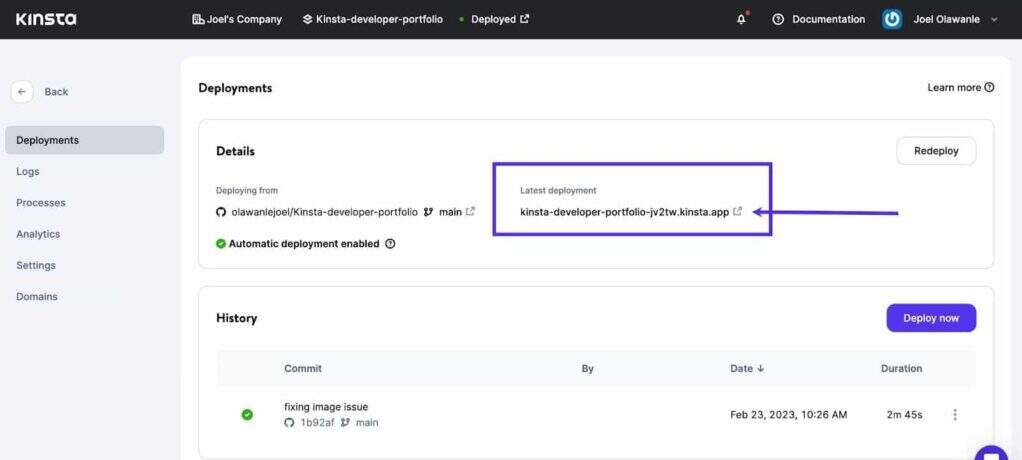Sort history by Date column
Viewport: 1022px width, 460px height.
(747, 368)
